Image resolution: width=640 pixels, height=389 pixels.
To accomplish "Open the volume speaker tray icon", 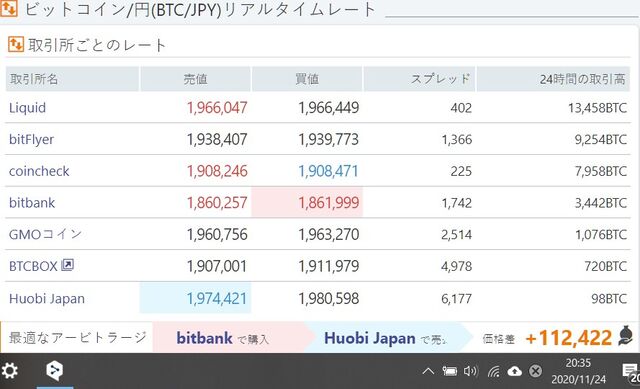I will (471, 371).
